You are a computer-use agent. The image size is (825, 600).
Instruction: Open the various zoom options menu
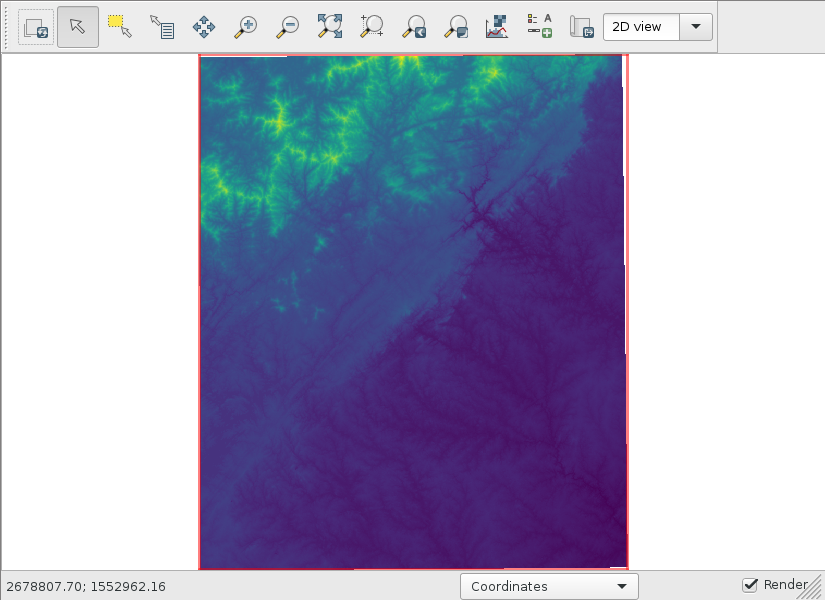(x=456, y=27)
